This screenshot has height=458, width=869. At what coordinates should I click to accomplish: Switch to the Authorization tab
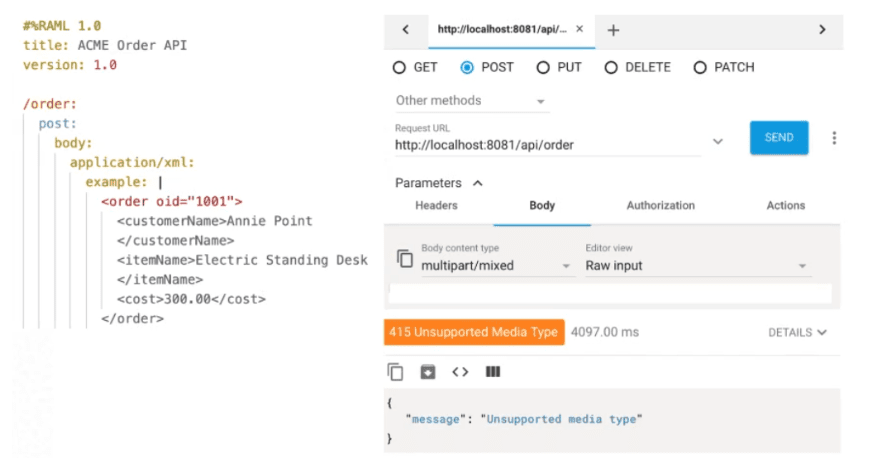[660, 205]
